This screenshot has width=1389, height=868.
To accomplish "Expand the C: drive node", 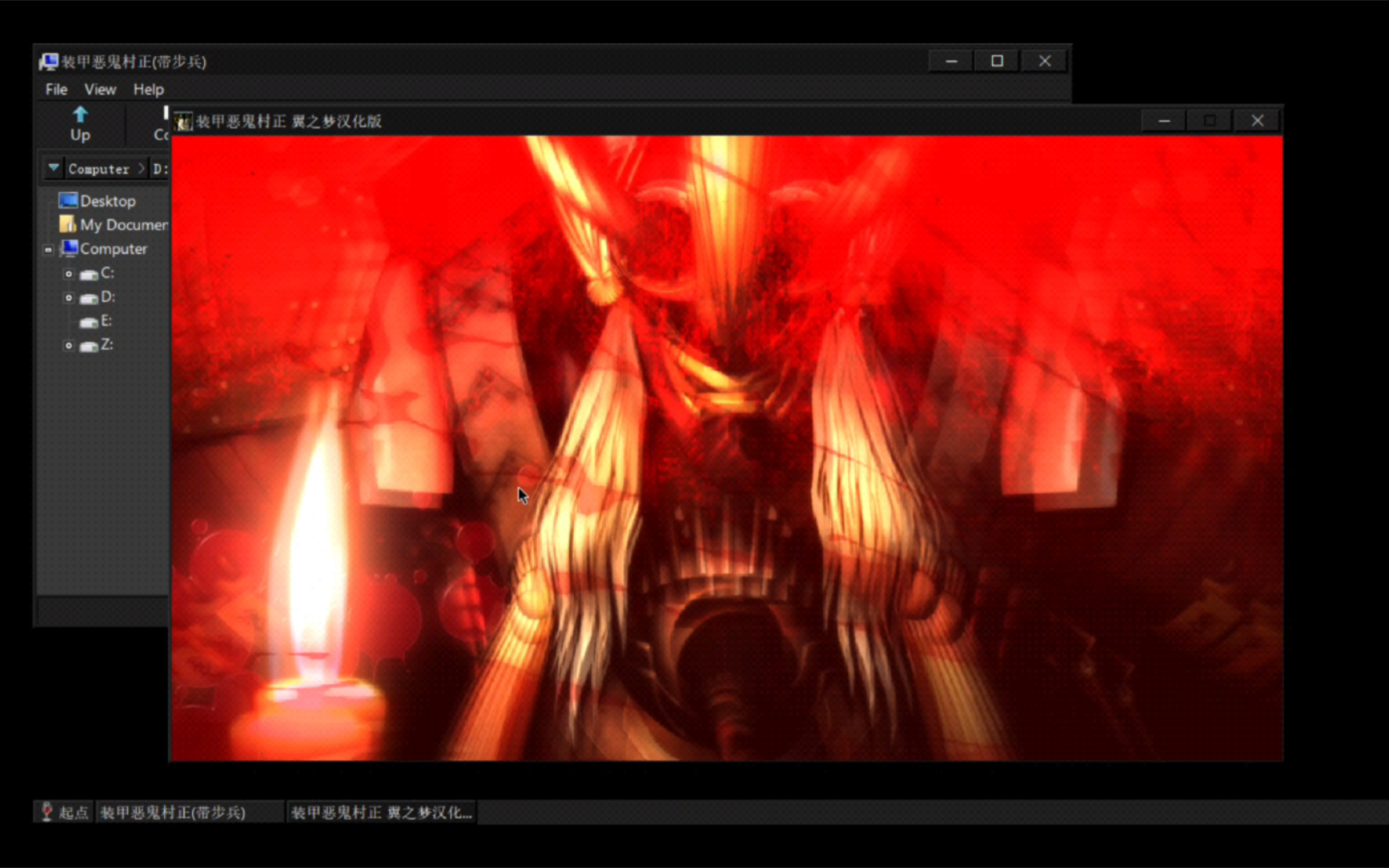I will (69, 274).
